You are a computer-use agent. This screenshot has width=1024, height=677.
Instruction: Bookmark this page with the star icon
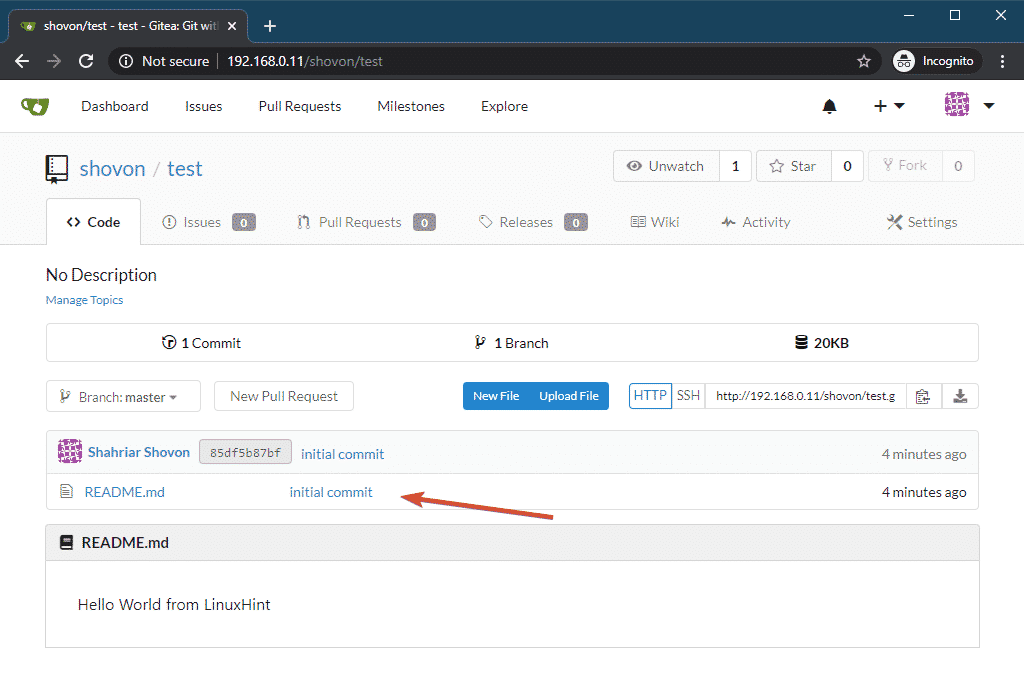tap(864, 61)
